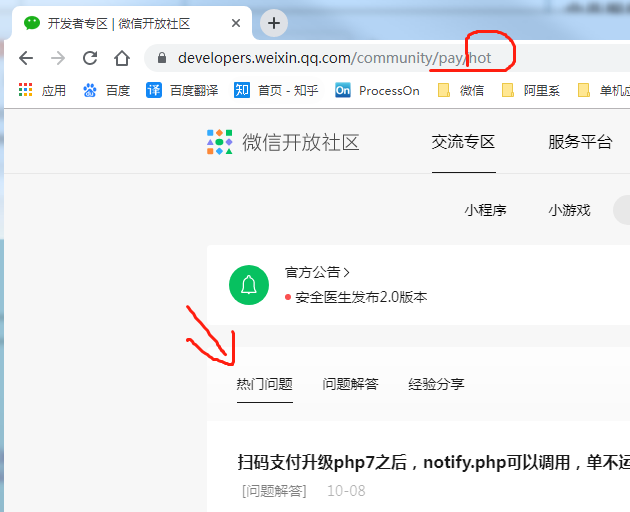Image resolution: width=630 pixels, height=512 pixels.
Task: Go to the browser home page icon
Action: pyautogui.click(x=122, y=58)
